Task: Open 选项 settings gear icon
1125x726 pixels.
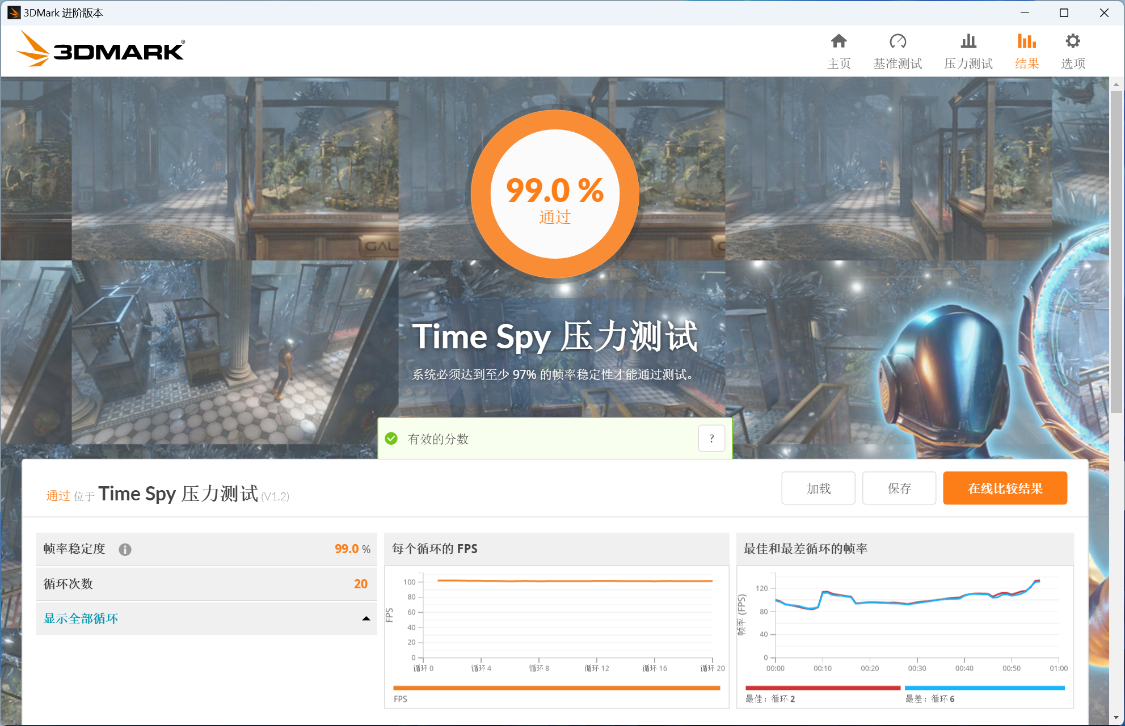Action: [x=1073, y=42]
